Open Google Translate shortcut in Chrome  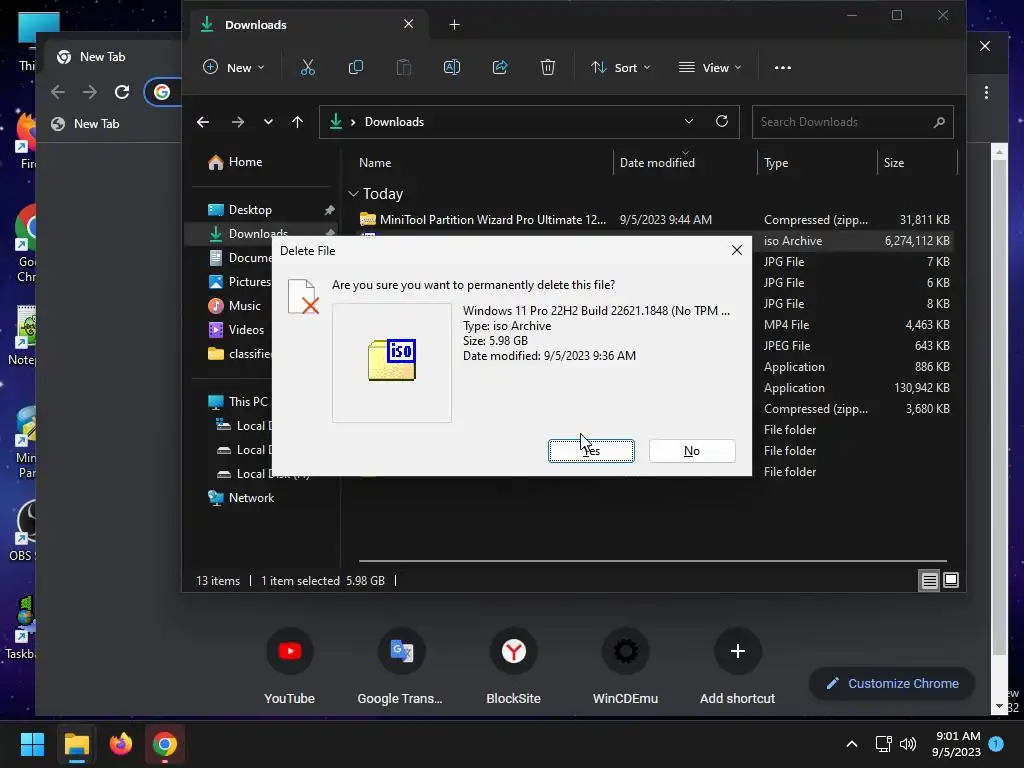point(400,666)
